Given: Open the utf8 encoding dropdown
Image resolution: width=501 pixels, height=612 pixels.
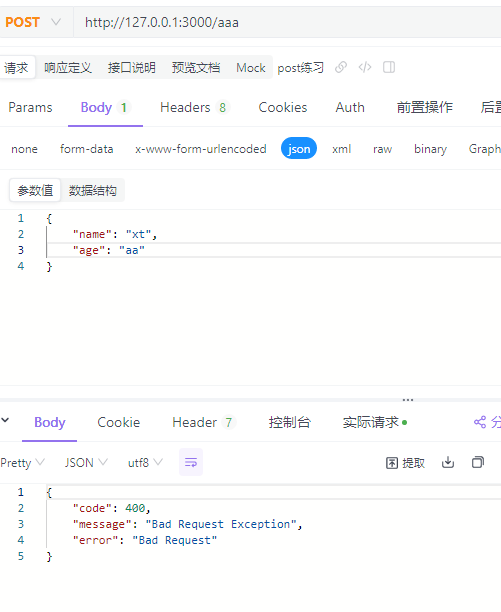Looking at the screenshot, I should pos(145,463).
